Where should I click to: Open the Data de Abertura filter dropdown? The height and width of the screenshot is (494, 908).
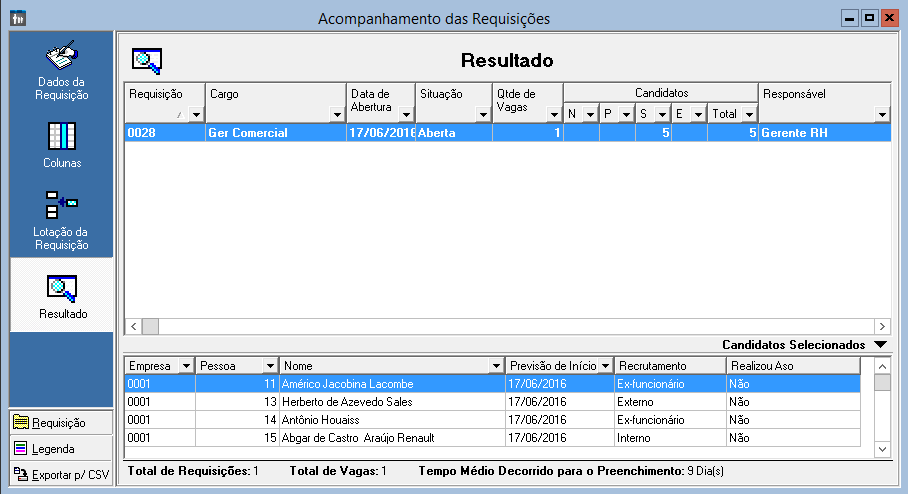tap(405, 115)
